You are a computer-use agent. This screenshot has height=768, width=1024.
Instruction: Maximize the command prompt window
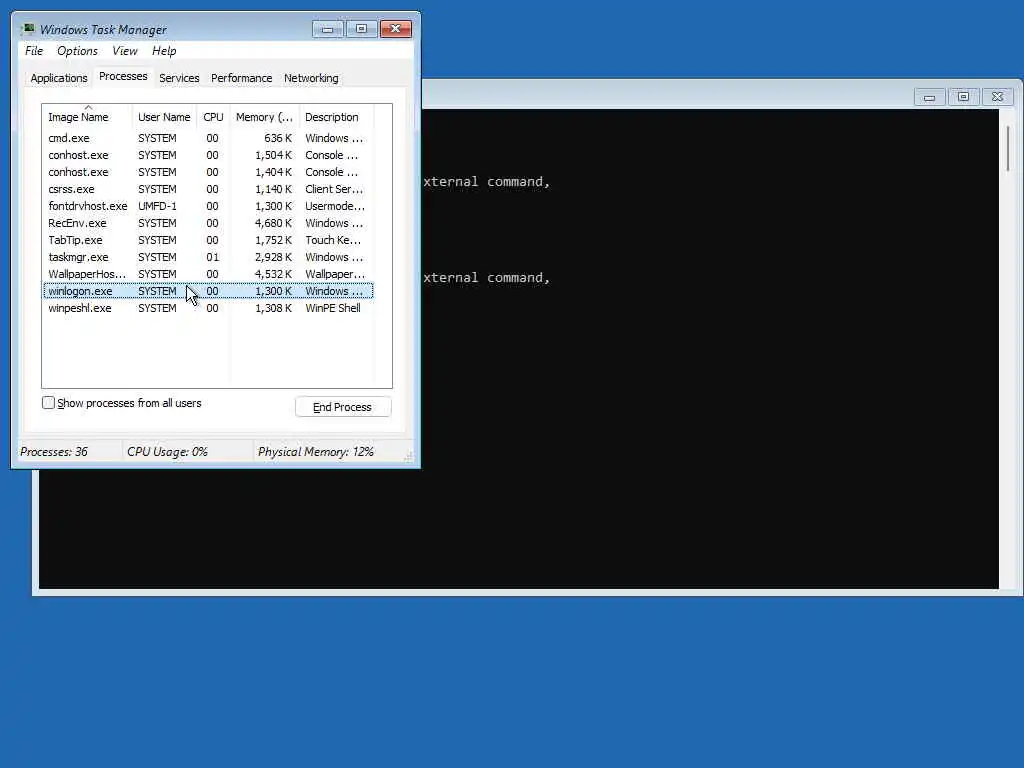(963, 97)
